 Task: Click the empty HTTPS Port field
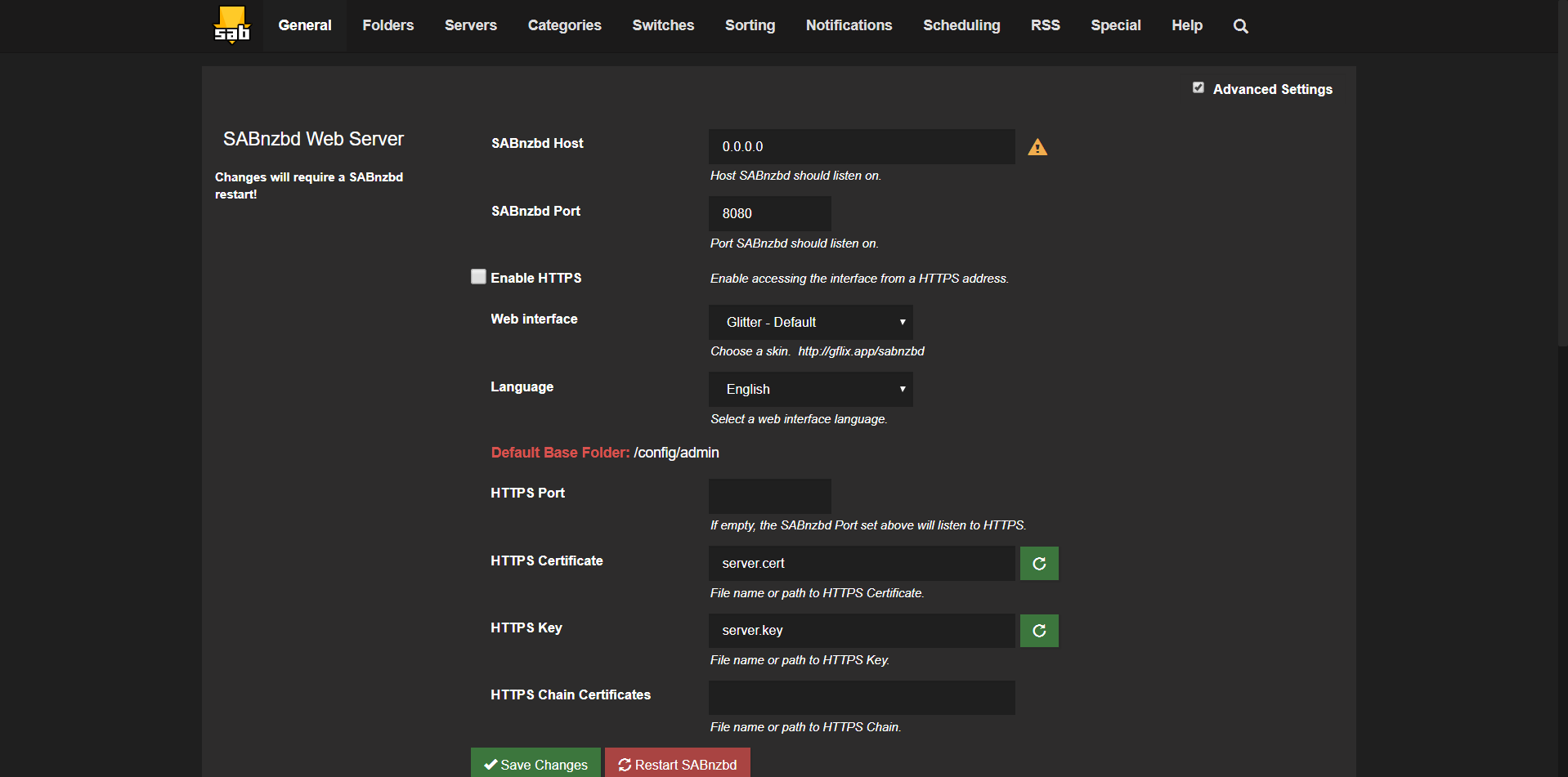pyautogui.click(x=769, y=496)
